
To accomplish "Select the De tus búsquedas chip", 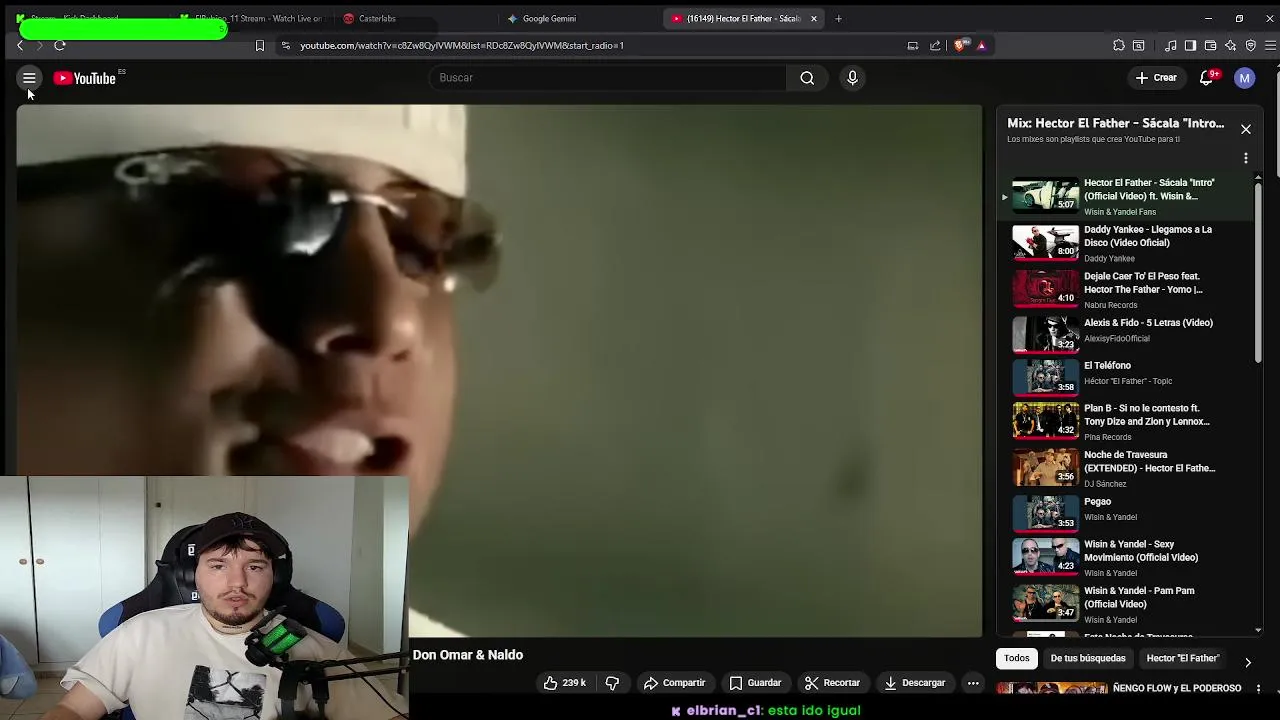I will [x=1088, y=658].
